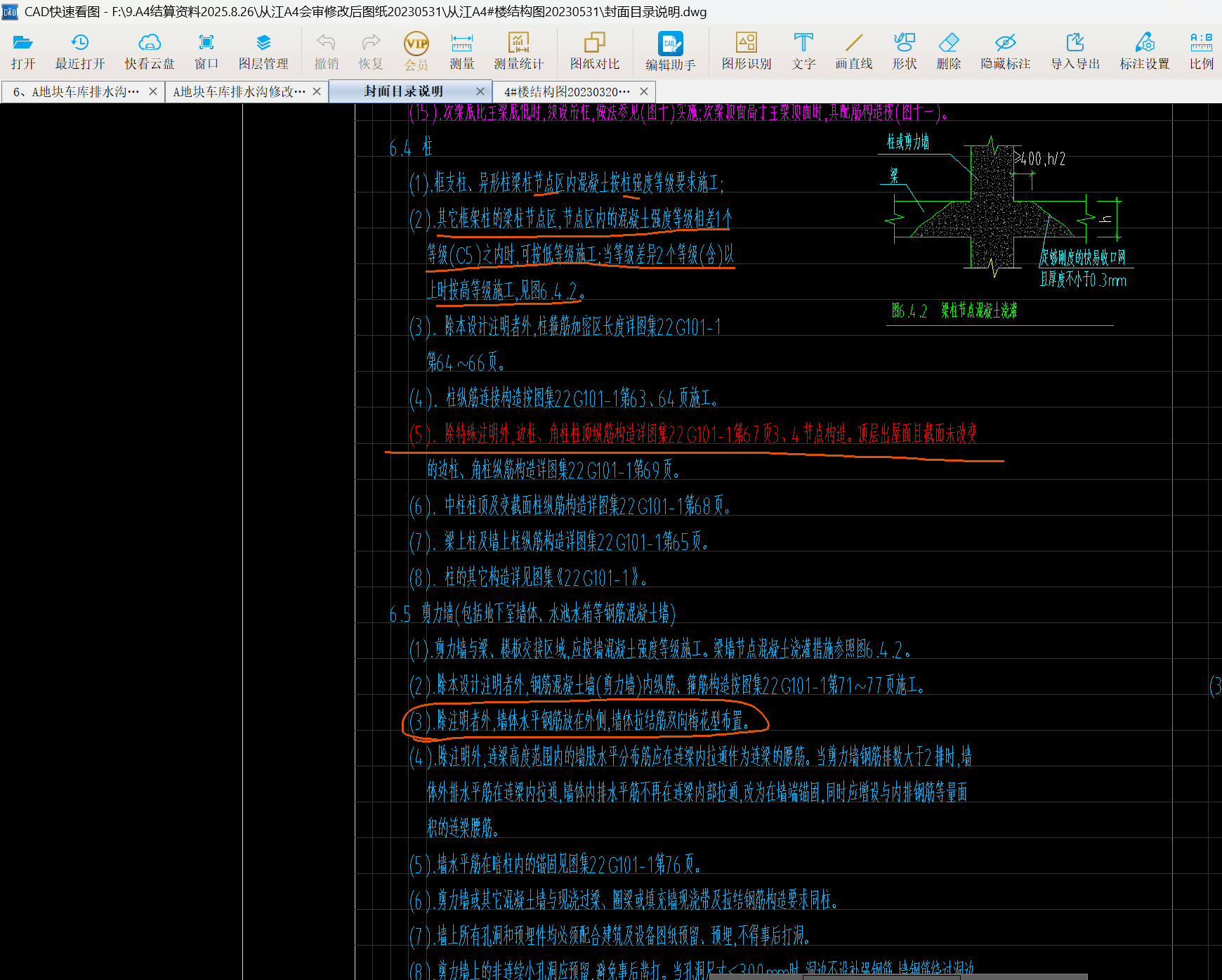Screen dimensions: 1222x980
Task: Click label 柱或剪力墙 in the diagram
Action: [x=907, y=142]
